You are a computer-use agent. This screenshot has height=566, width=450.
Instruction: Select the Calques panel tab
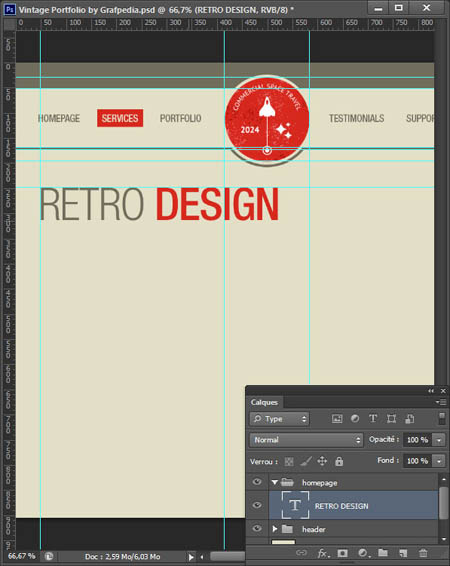coord(264,402)
